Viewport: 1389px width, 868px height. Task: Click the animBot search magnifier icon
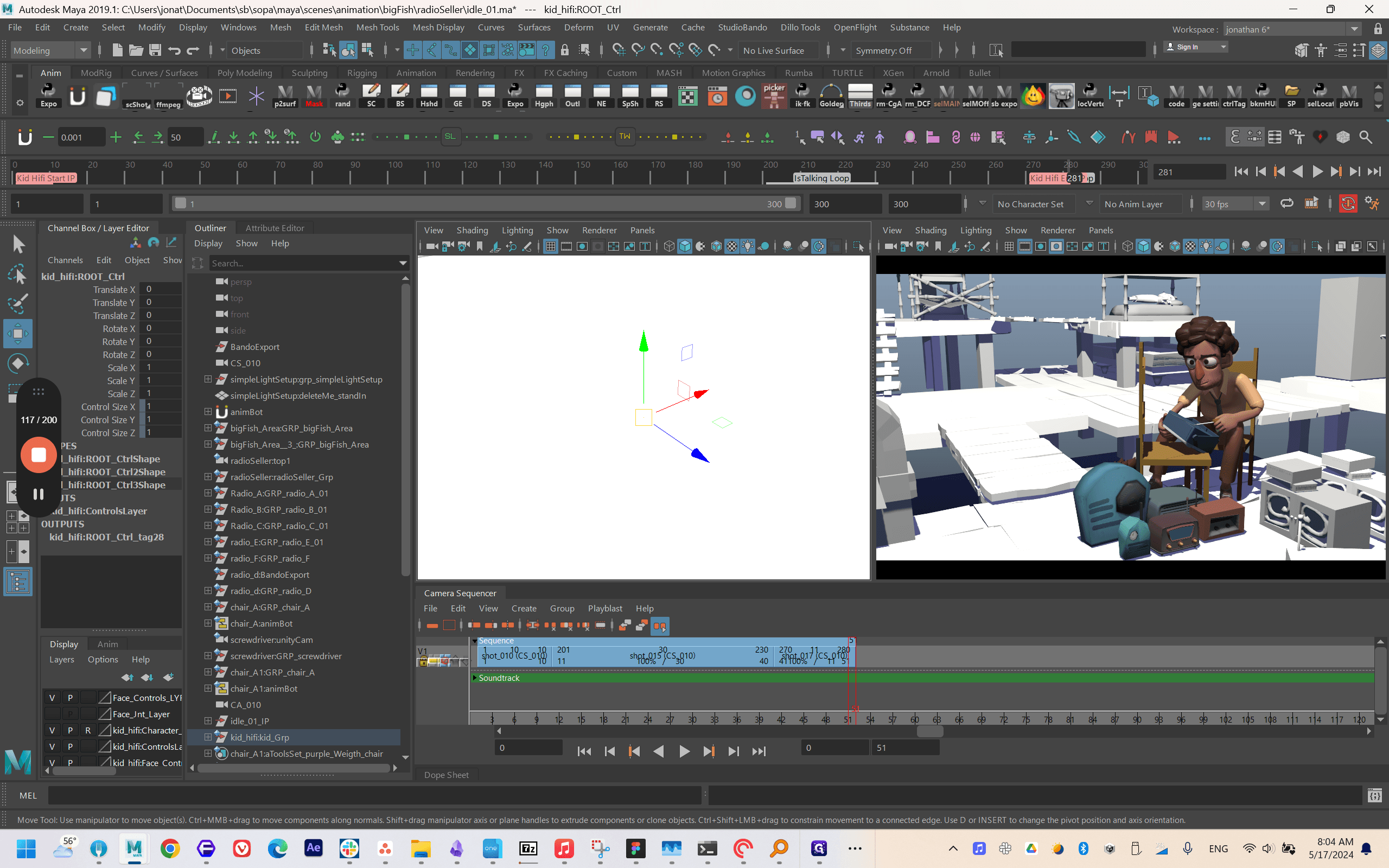pos(1366,137)
